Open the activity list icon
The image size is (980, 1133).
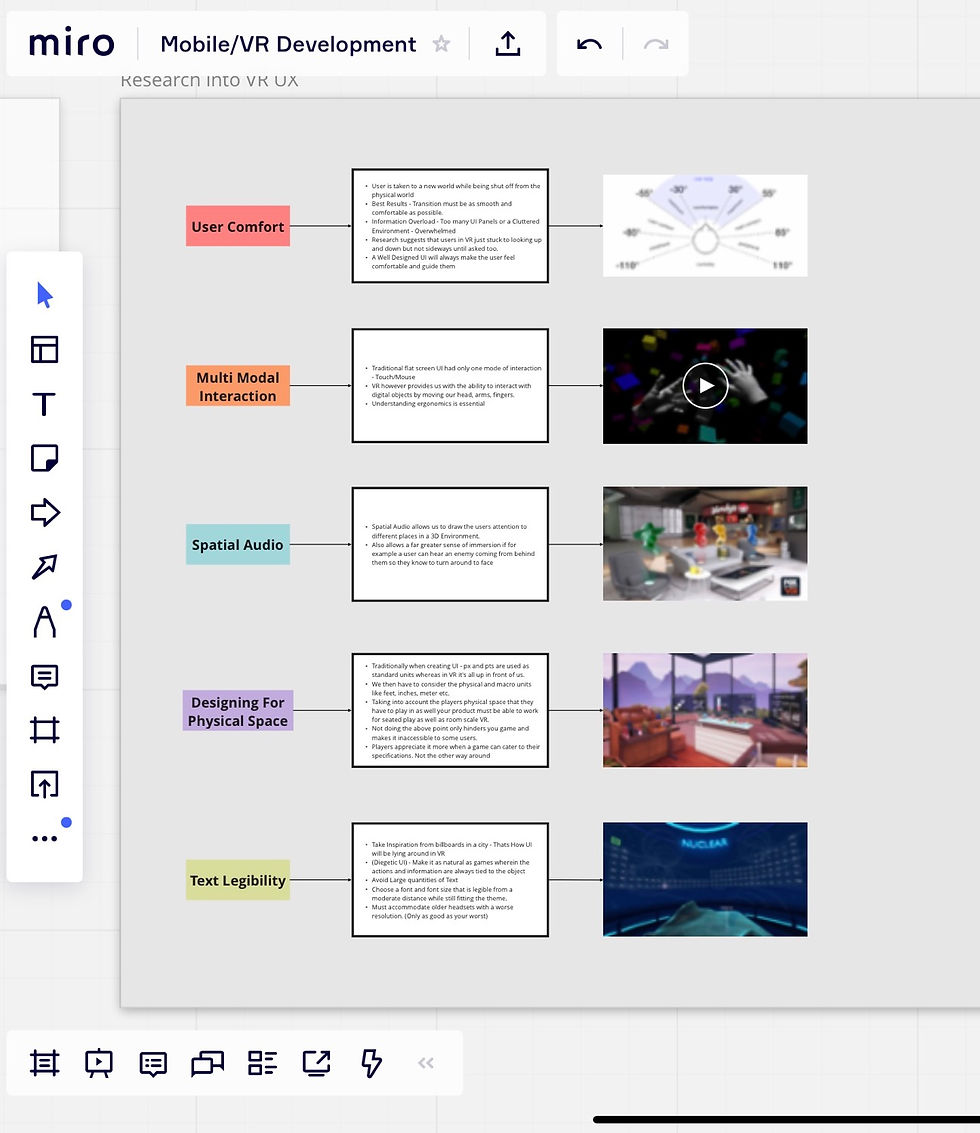pyautogui.click(x=262, y=1063)
